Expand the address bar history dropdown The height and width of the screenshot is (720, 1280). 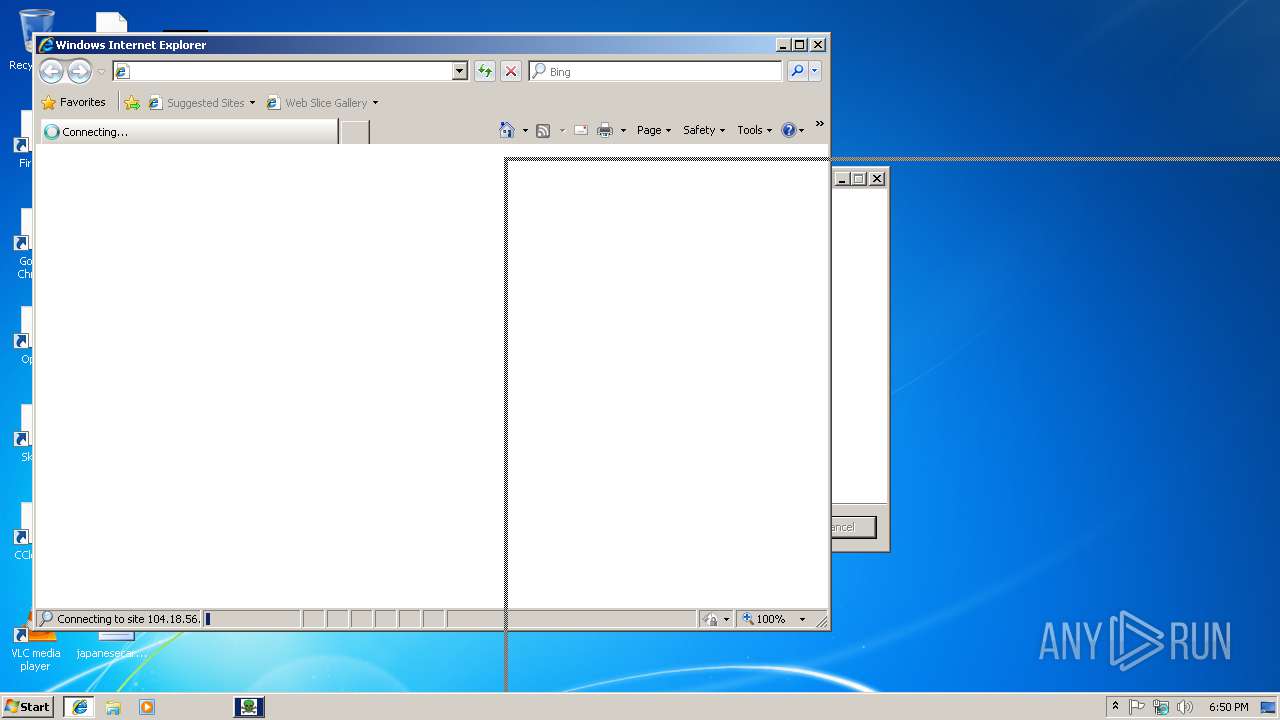point(460,71)
